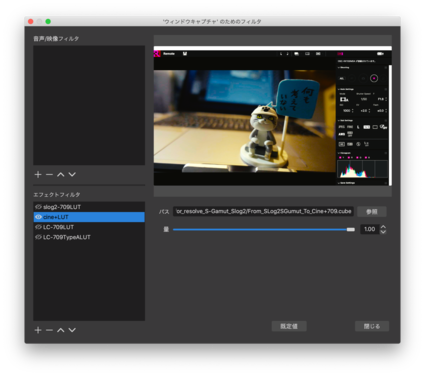Close the filter window with red button

coord(31,21)
